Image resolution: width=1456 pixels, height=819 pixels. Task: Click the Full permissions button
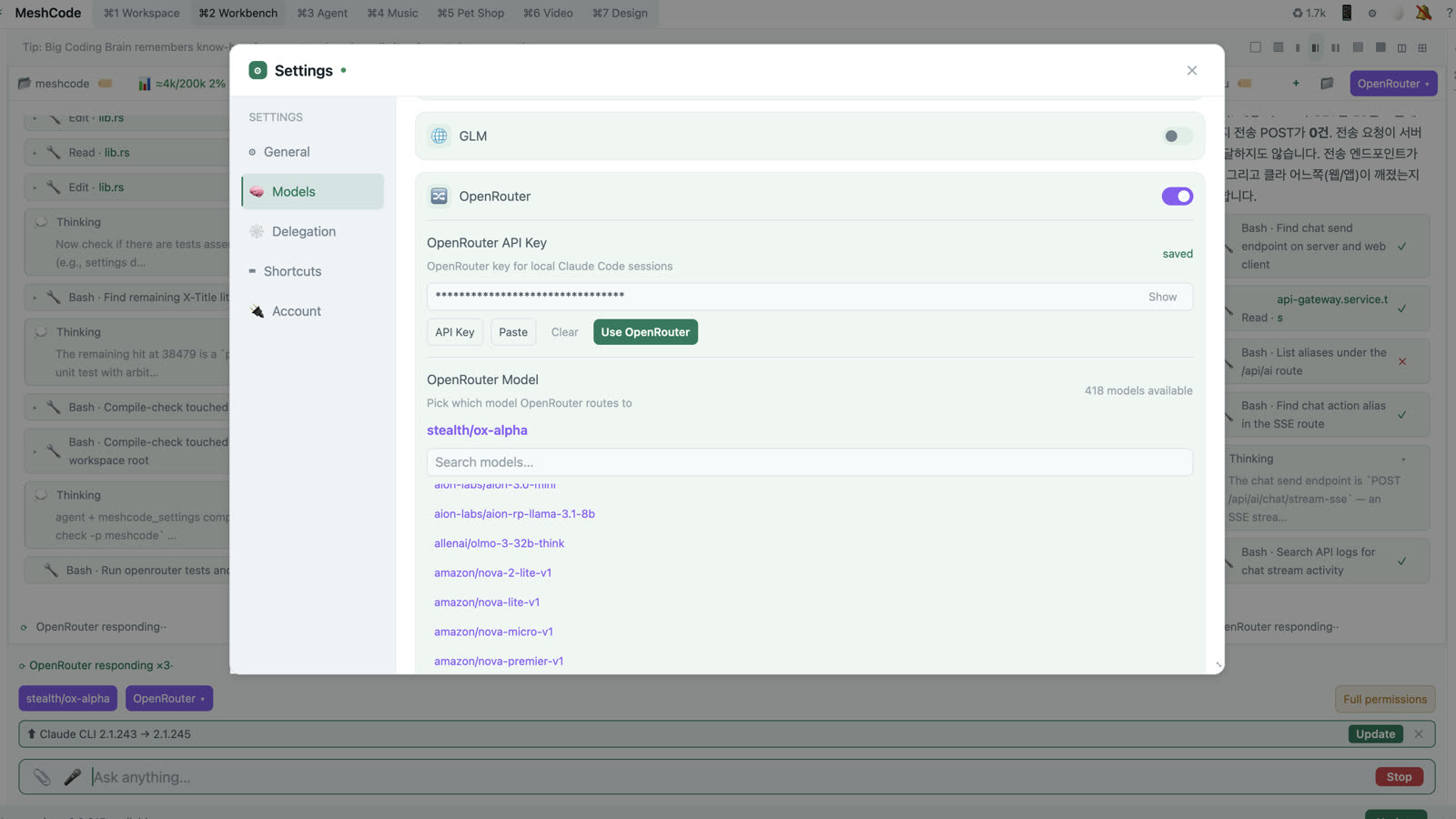tap(1385, 699)
